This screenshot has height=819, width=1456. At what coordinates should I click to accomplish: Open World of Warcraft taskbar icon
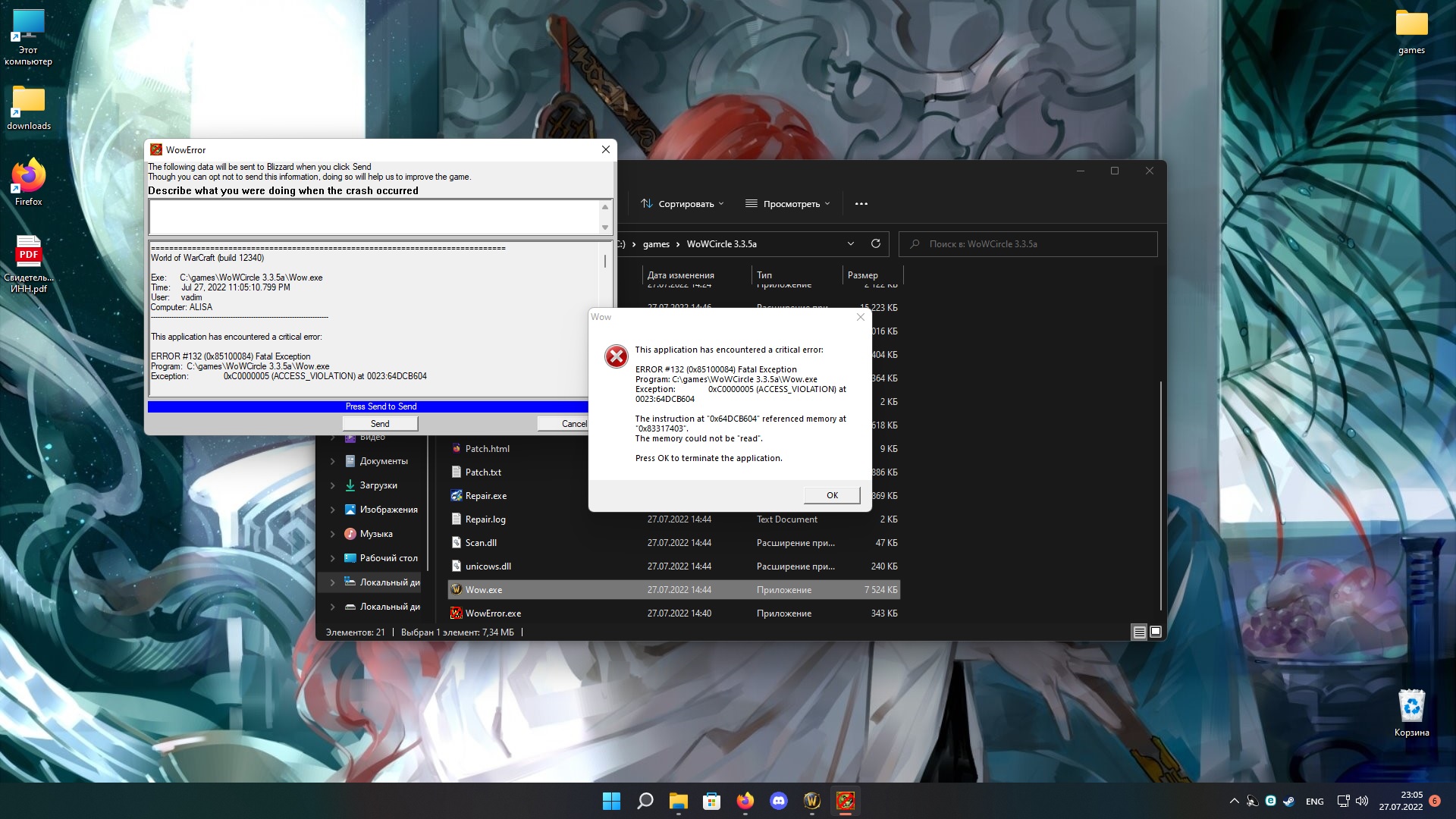point(811,801)
